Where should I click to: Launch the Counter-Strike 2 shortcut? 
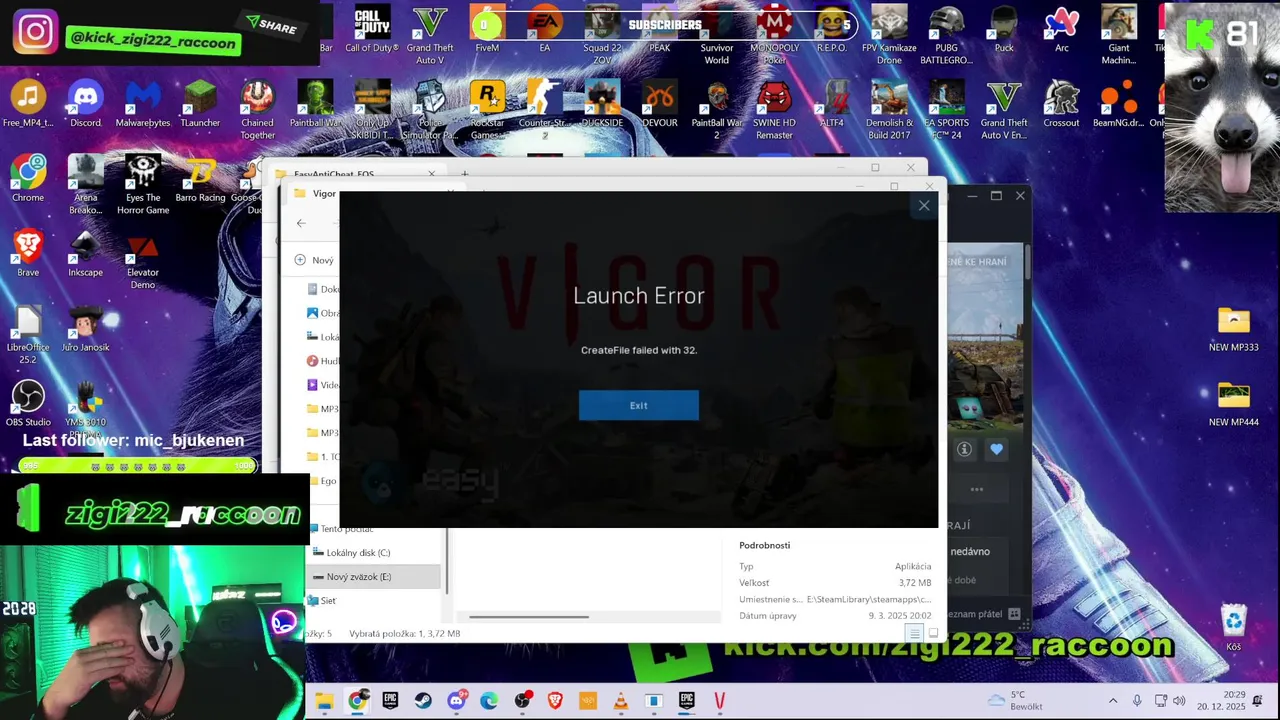tap(544, 111)
